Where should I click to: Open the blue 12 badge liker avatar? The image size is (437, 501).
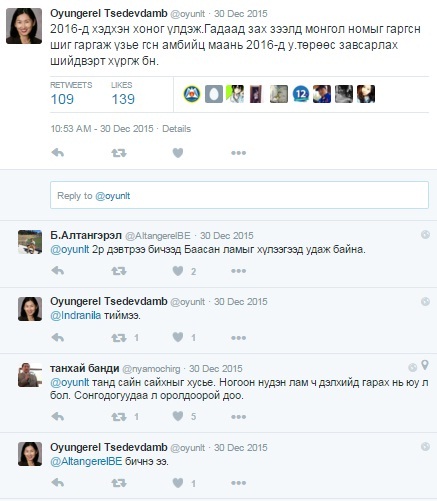(x=301, y=94)
